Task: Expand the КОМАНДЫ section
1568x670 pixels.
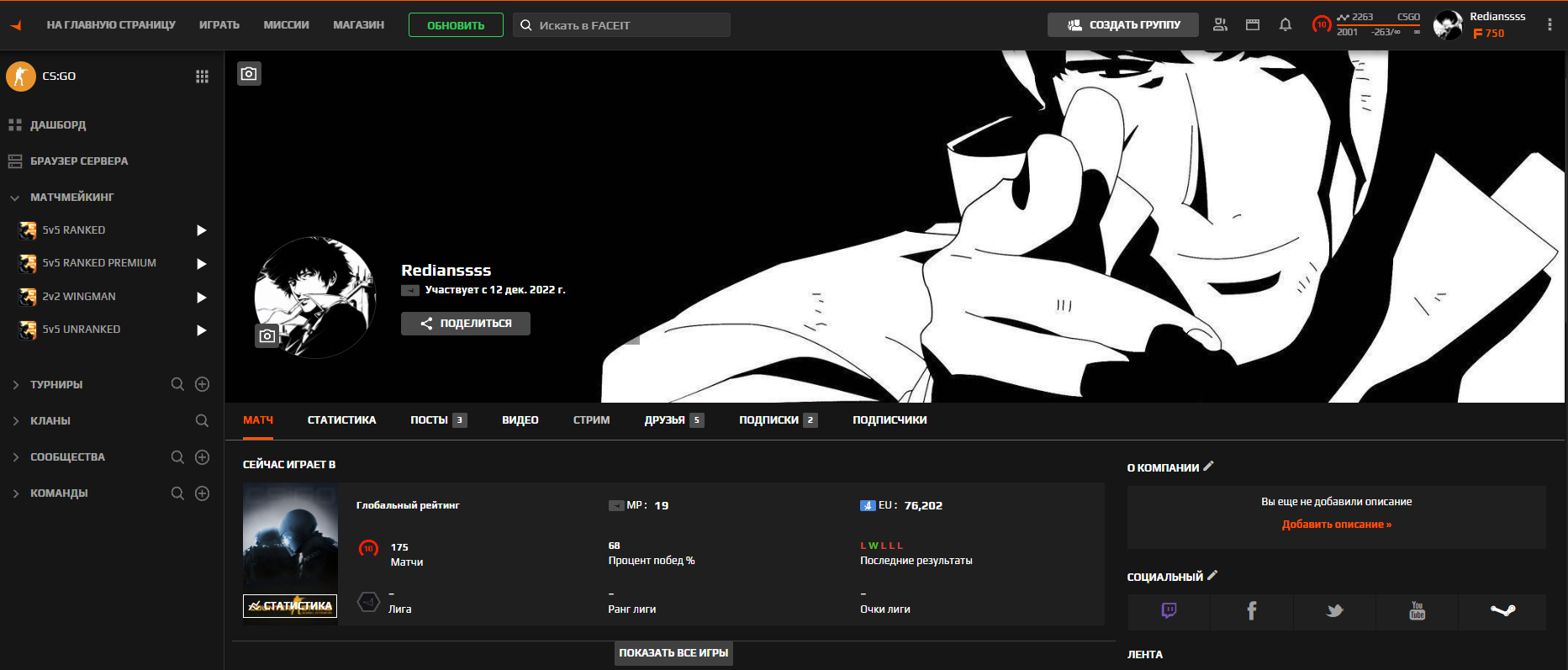Action: 15,493
